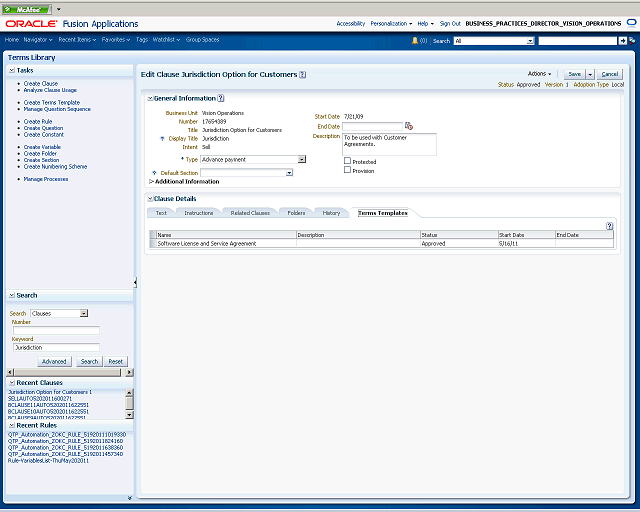Click the personalize icon beside search go button

pos(632,40)
